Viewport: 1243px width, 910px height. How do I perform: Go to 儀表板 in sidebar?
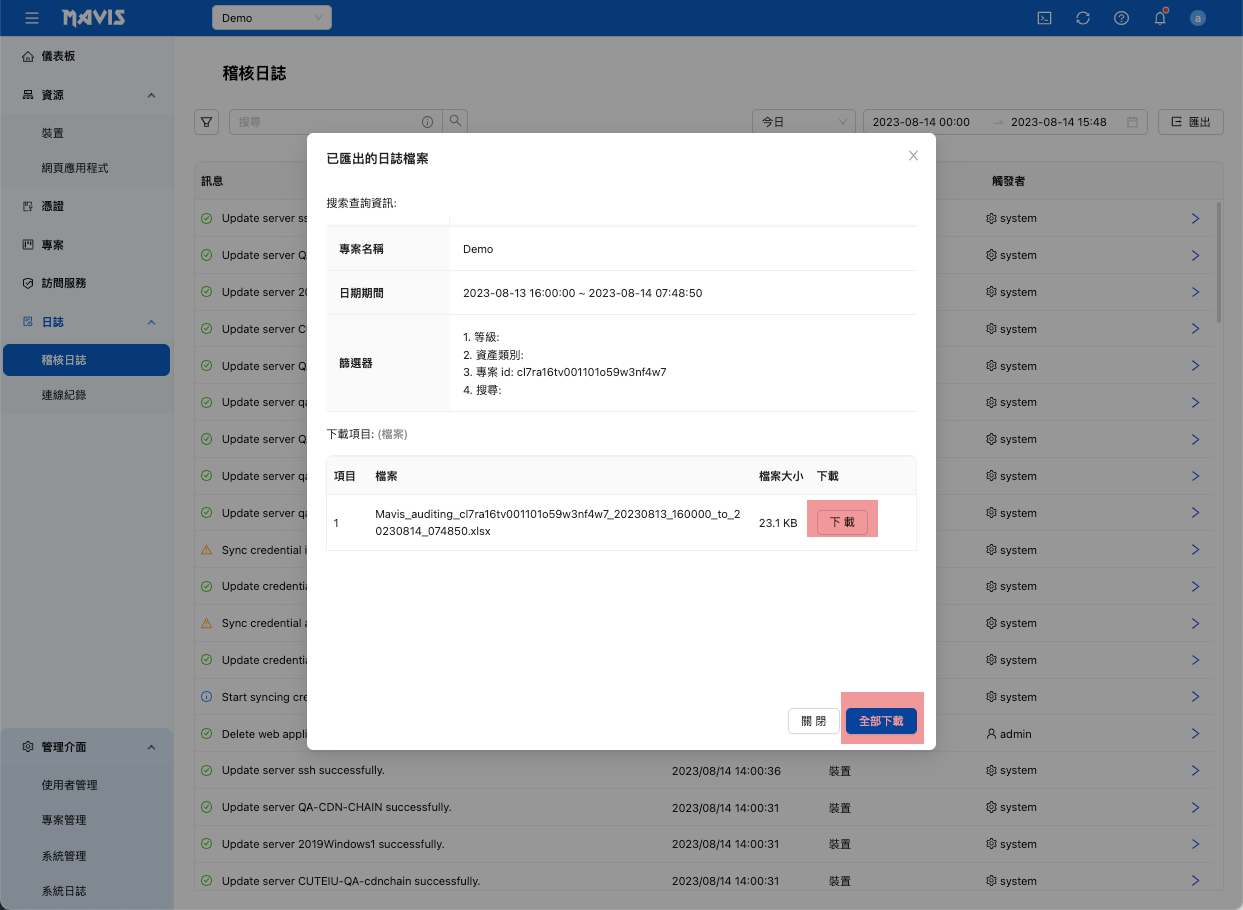point(58,56)
